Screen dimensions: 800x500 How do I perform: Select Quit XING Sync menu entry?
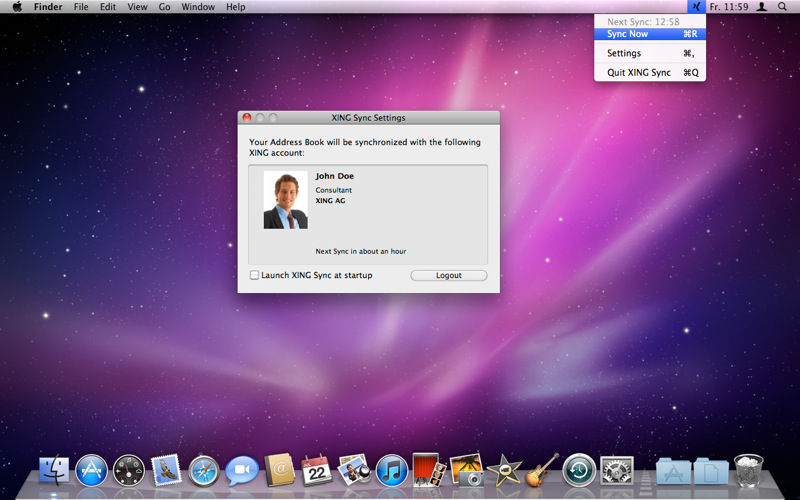[650, 72]
